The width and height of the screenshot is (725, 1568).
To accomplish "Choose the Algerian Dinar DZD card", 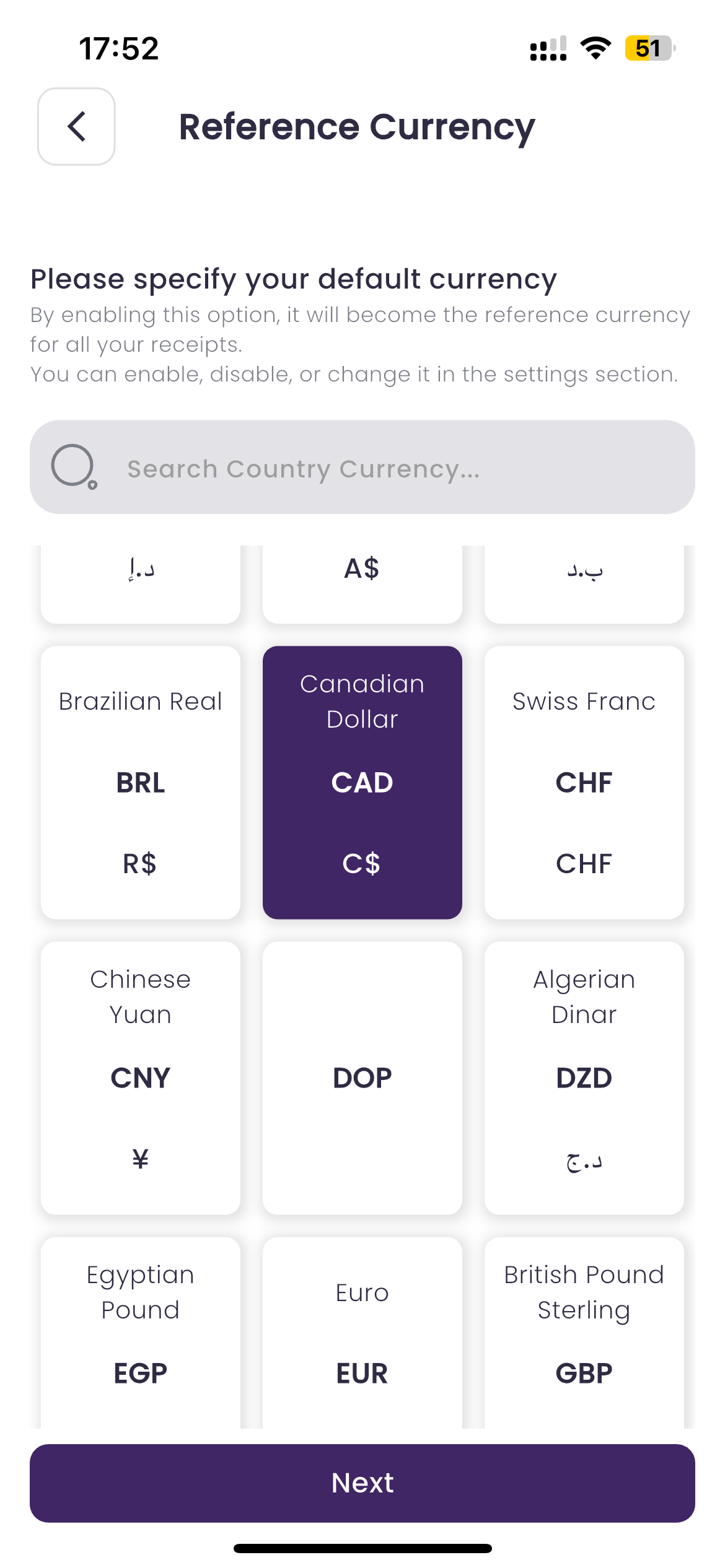I will (x=584, y=1078).
